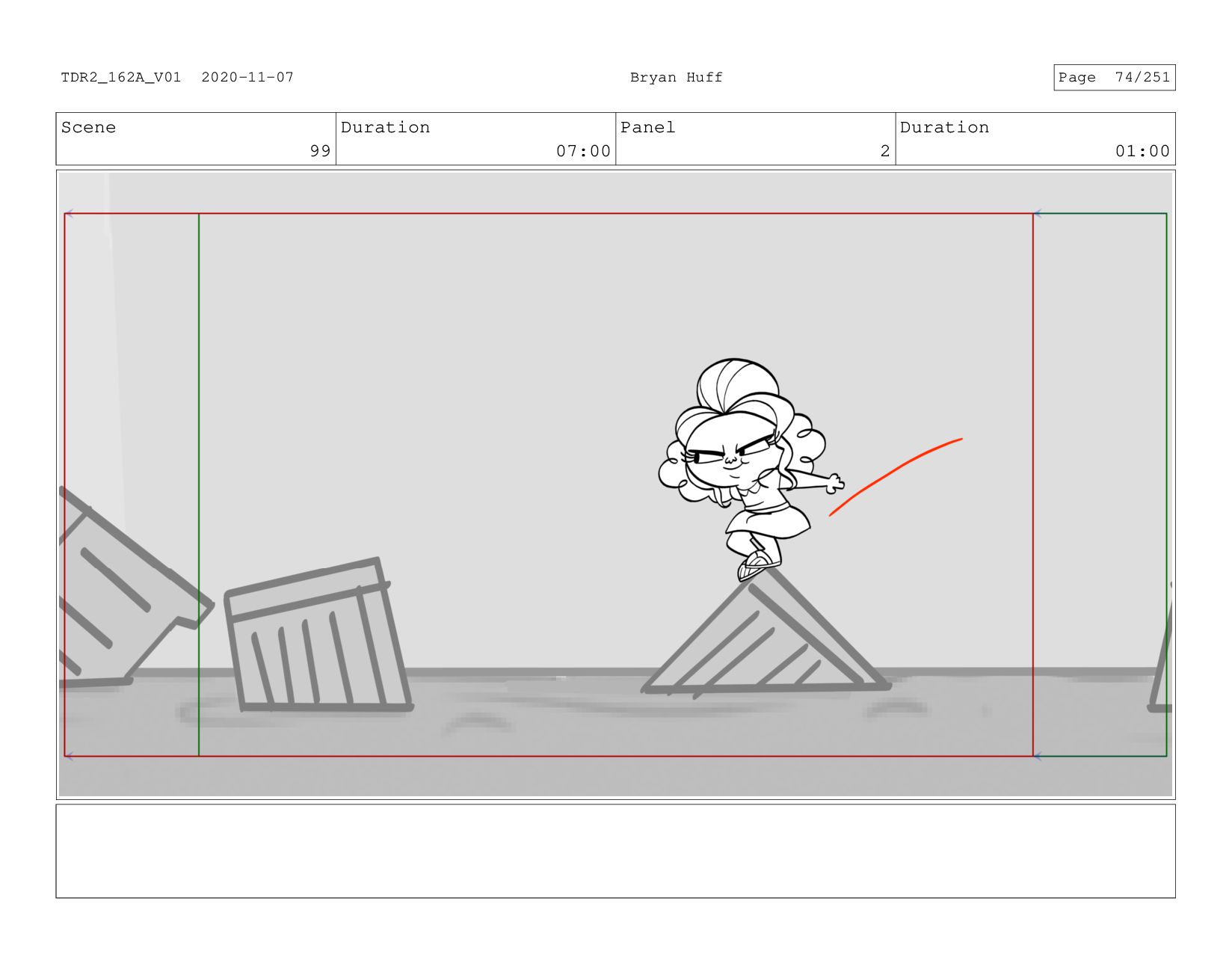Click the Page 74/251 box
This screenshot has width=1232, height=954.
click(x=1114, y=78)
